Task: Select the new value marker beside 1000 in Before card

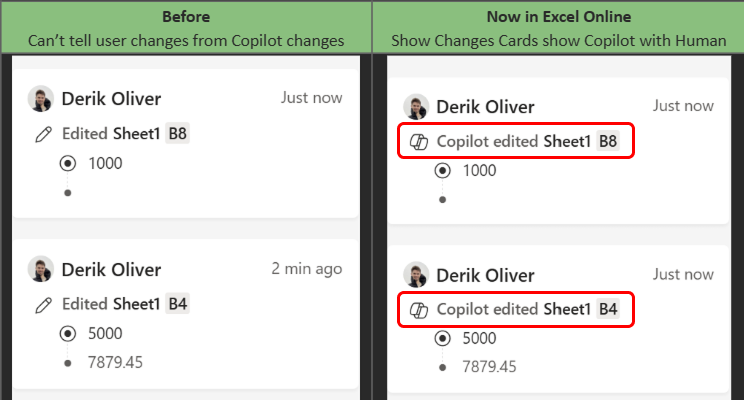Action: tap(68, 164)
